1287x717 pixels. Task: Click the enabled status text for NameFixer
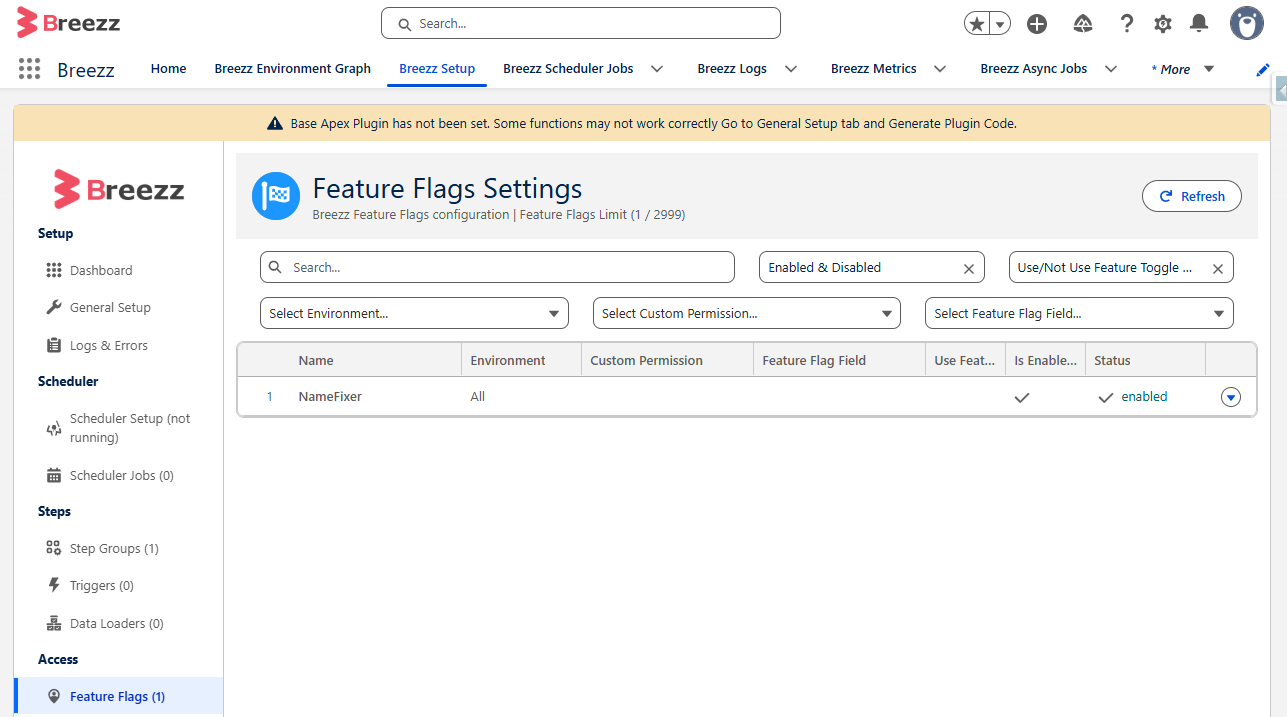tap(1144, 397)
